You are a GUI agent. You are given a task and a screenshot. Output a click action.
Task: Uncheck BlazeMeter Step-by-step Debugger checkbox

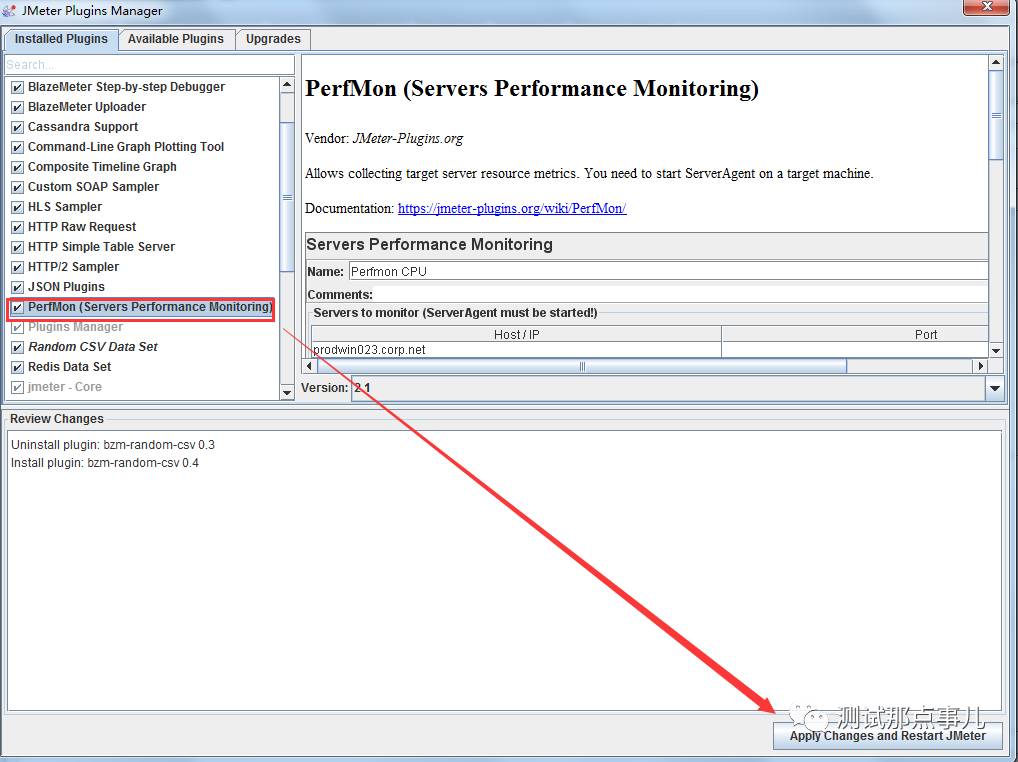point(18,88)
